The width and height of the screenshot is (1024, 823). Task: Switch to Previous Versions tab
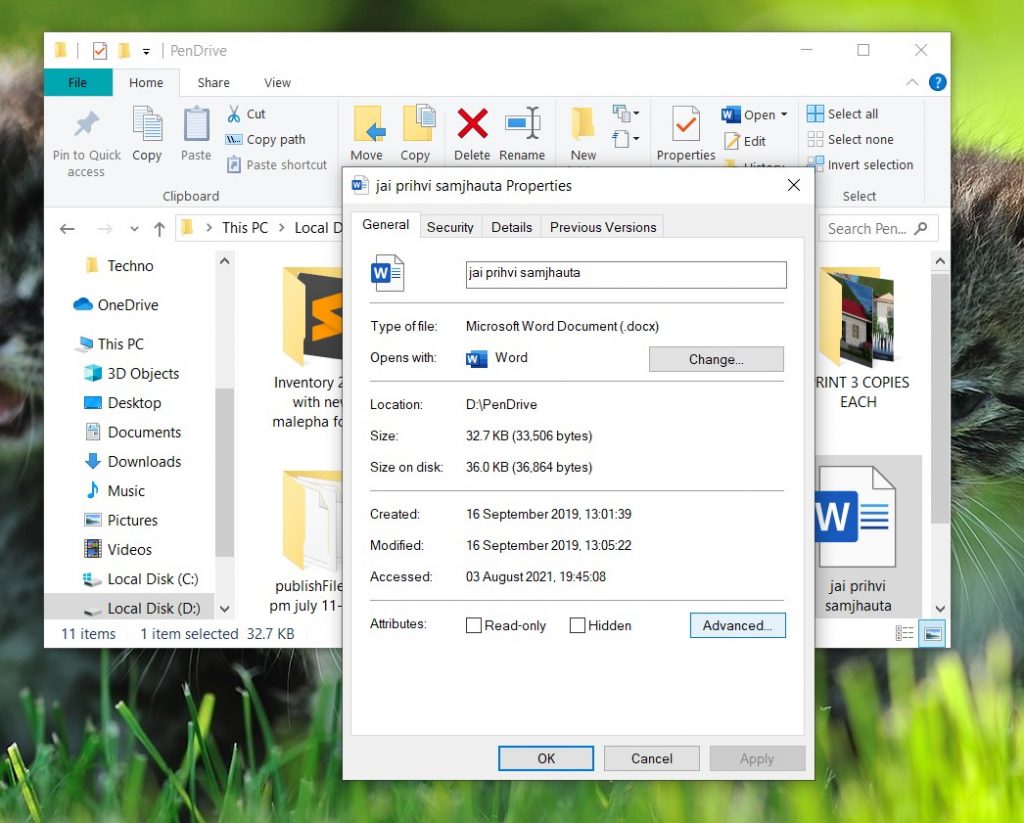[x=603, y=227]
